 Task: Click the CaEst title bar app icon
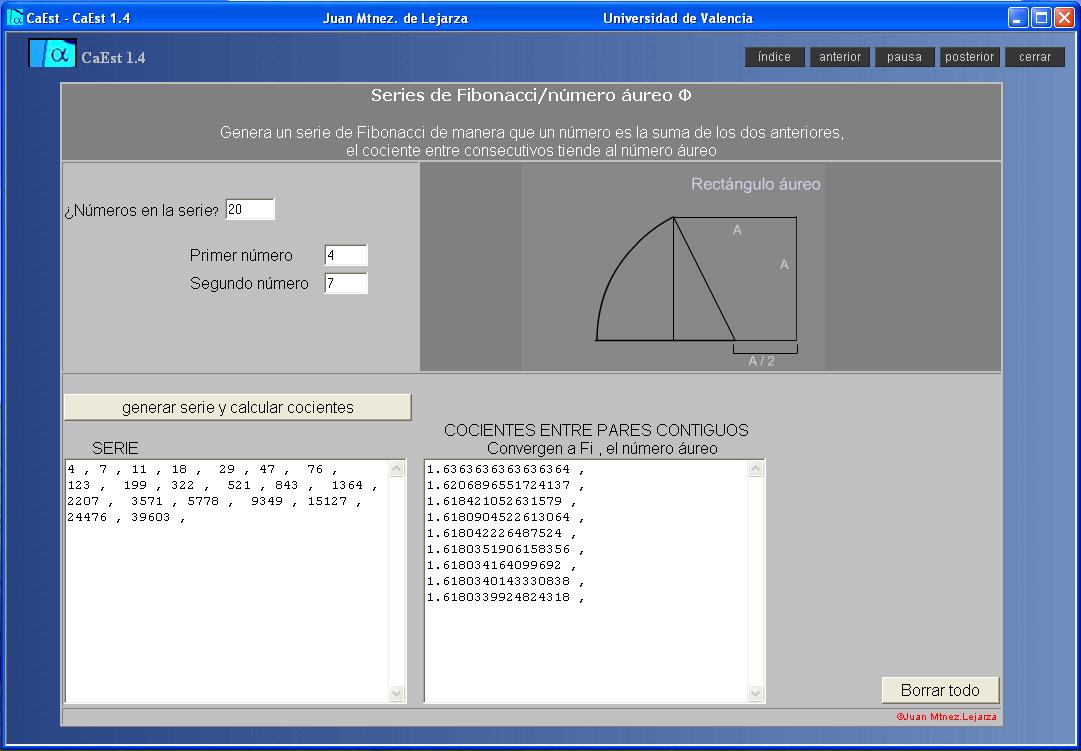click(x=14, y=17)
